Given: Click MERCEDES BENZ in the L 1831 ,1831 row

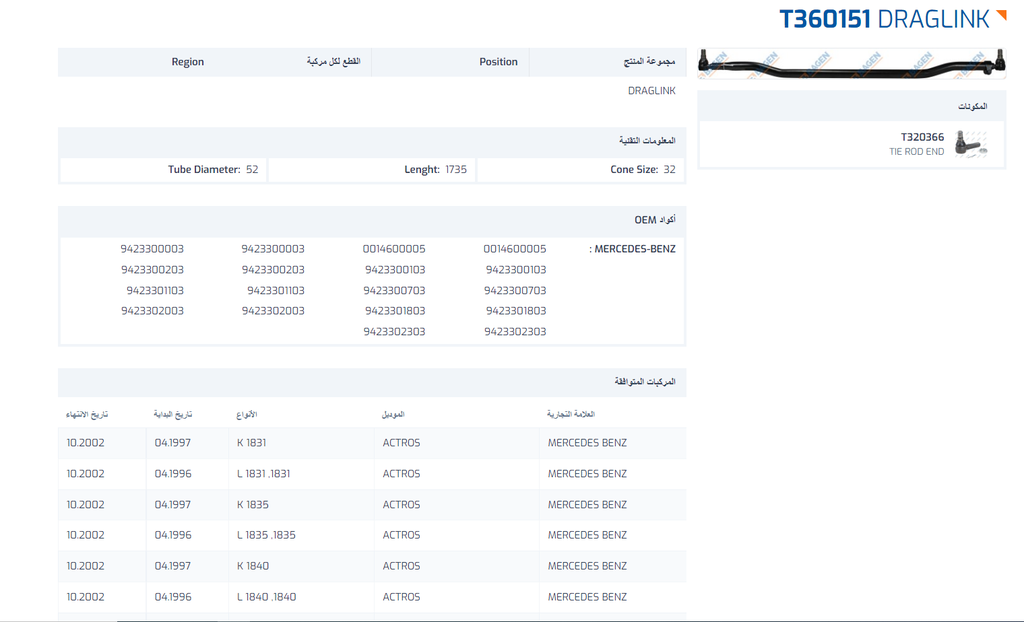Looking at the screenshot, I should (587, 474).
